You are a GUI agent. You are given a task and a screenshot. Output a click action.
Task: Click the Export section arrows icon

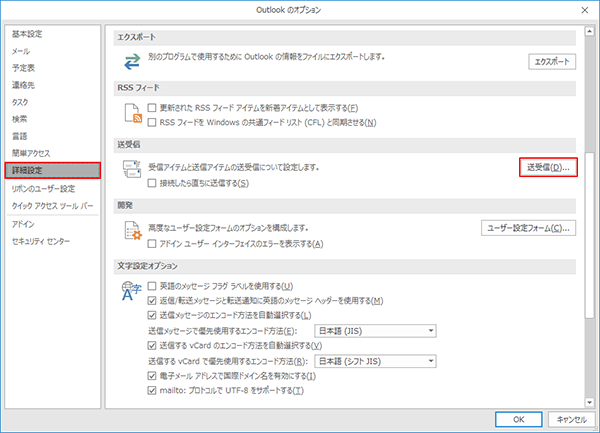tap(130, 60)
